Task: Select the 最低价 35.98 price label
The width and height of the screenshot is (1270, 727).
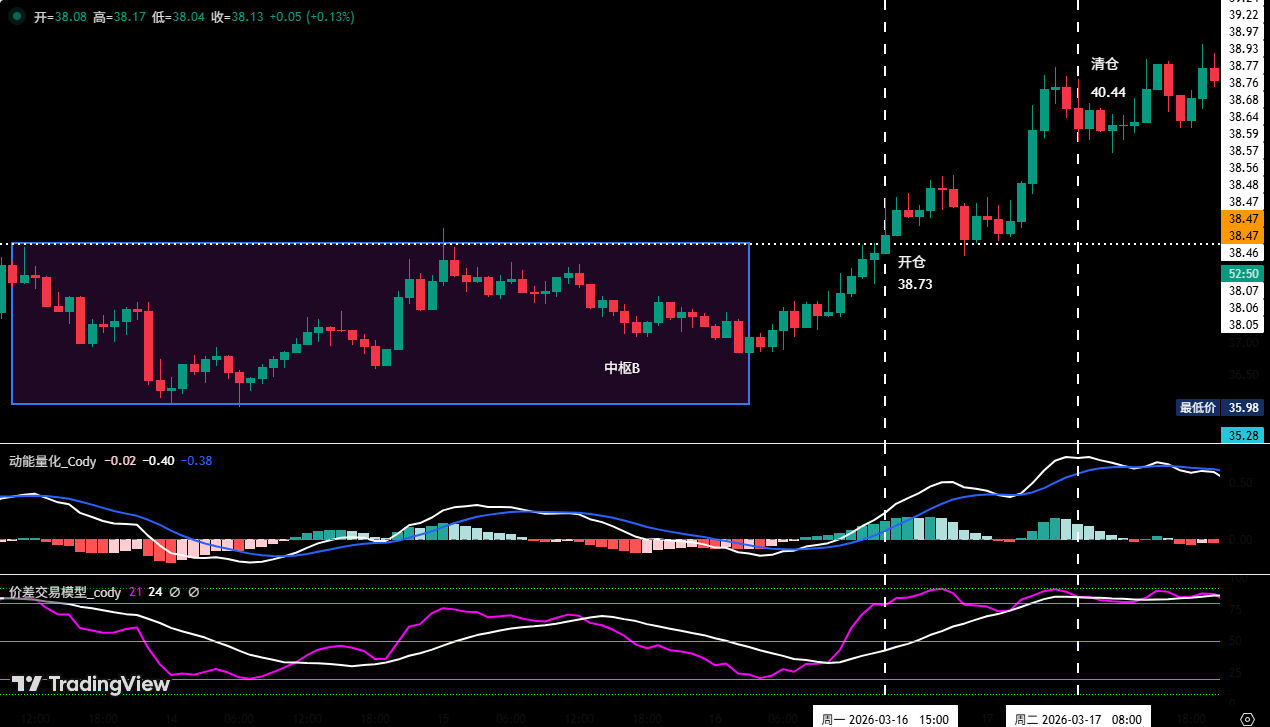Action: 1219,407
